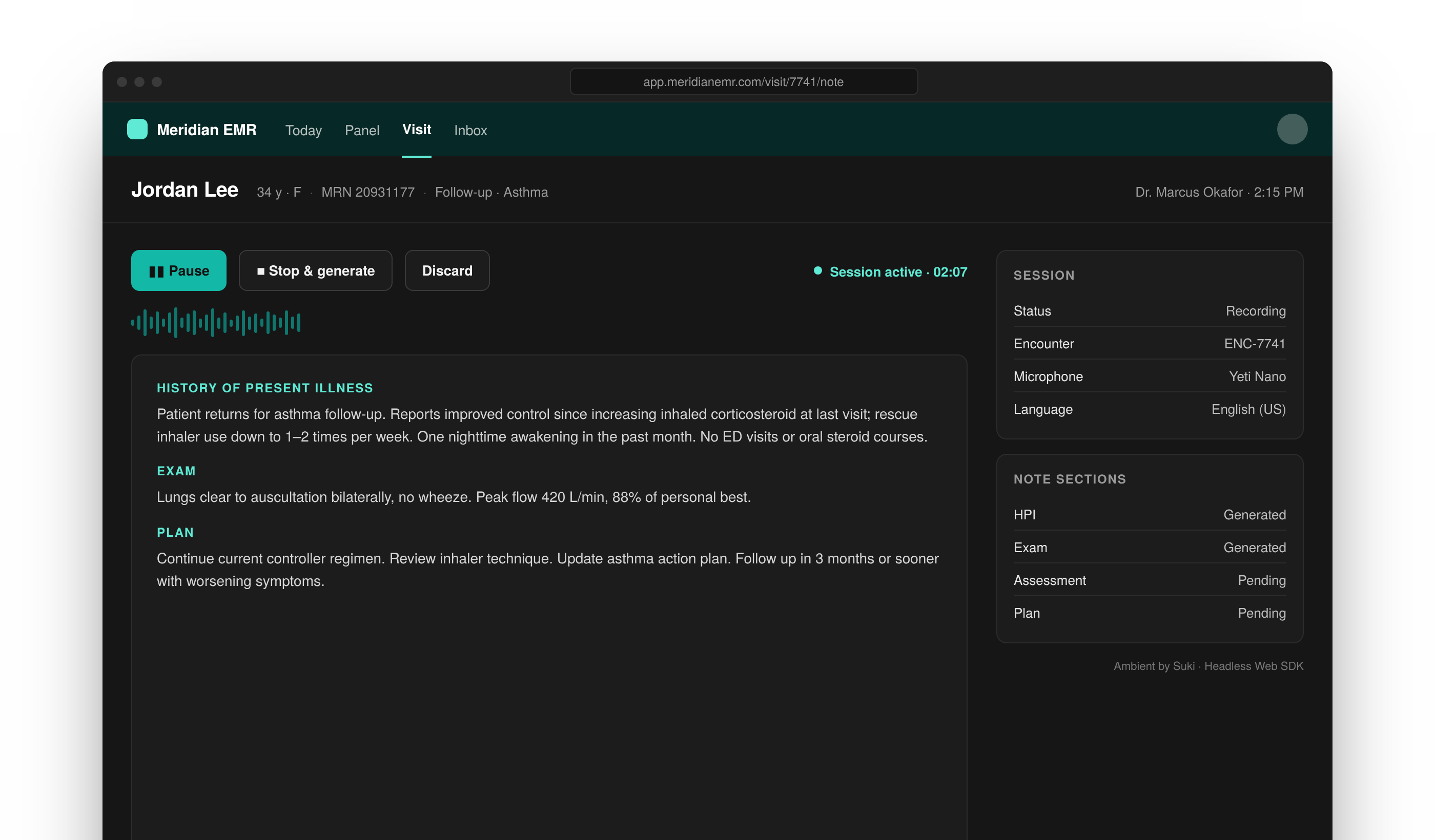The height and width of the screenshot is (840, 1435).
Task: Click MRN 20931177 text
Action: tap(368, 193)
